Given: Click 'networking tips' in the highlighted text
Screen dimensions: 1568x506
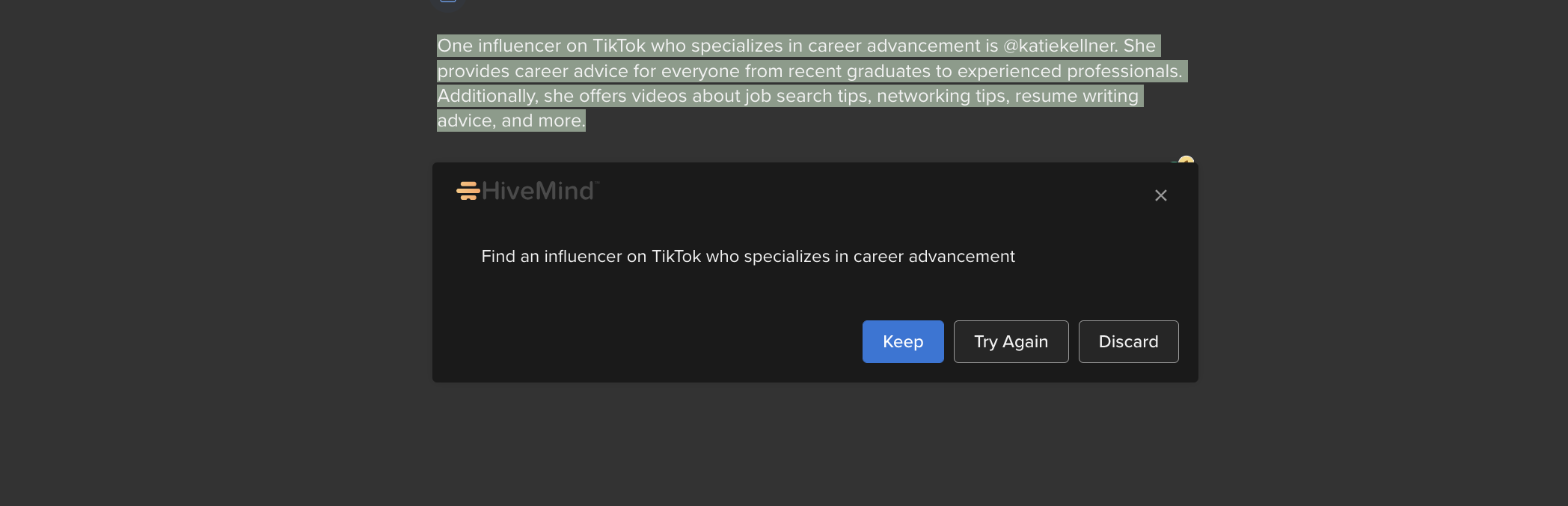Looking at the screenshot, I should tap(941, 96).
